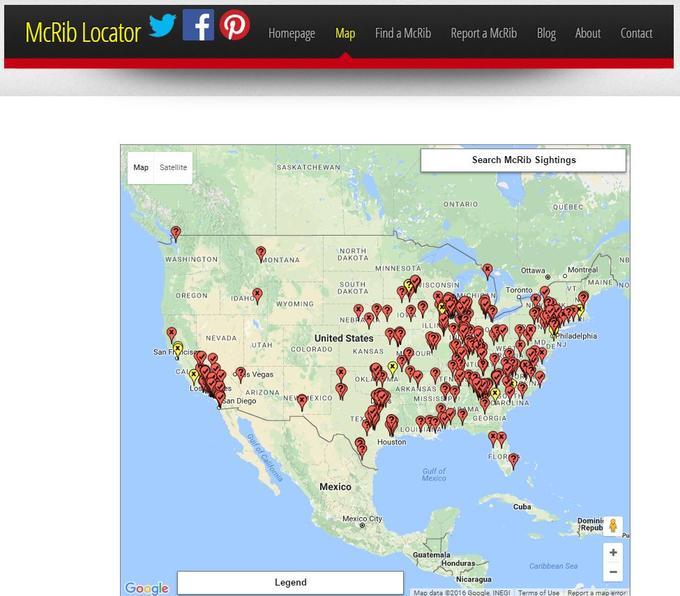
Task: Click the yellow marker in South Carolina
Action: click(495, 395)
